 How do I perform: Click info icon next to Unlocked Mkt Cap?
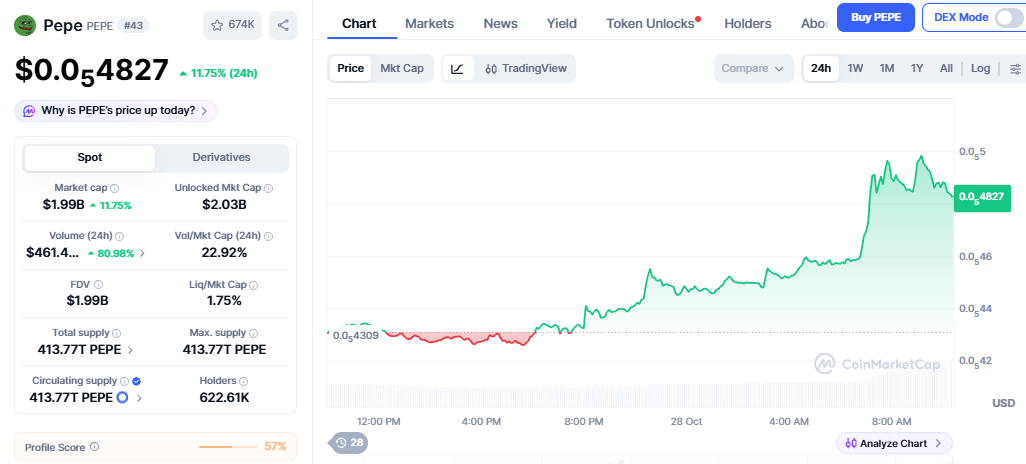(x=268, y=188)
